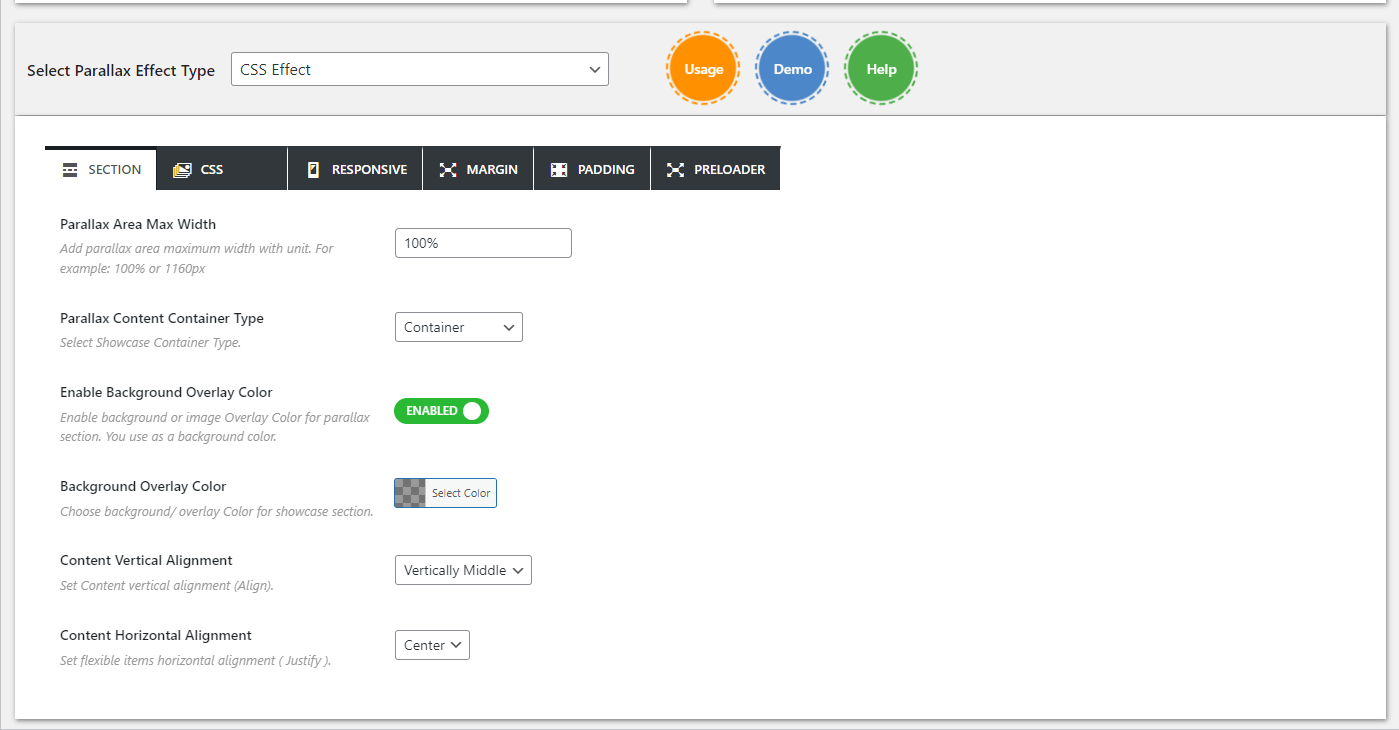This screenshot has height=730, width=1399.
Task: Click the Parallax Area Max Width field
Action: click(483, 243)
